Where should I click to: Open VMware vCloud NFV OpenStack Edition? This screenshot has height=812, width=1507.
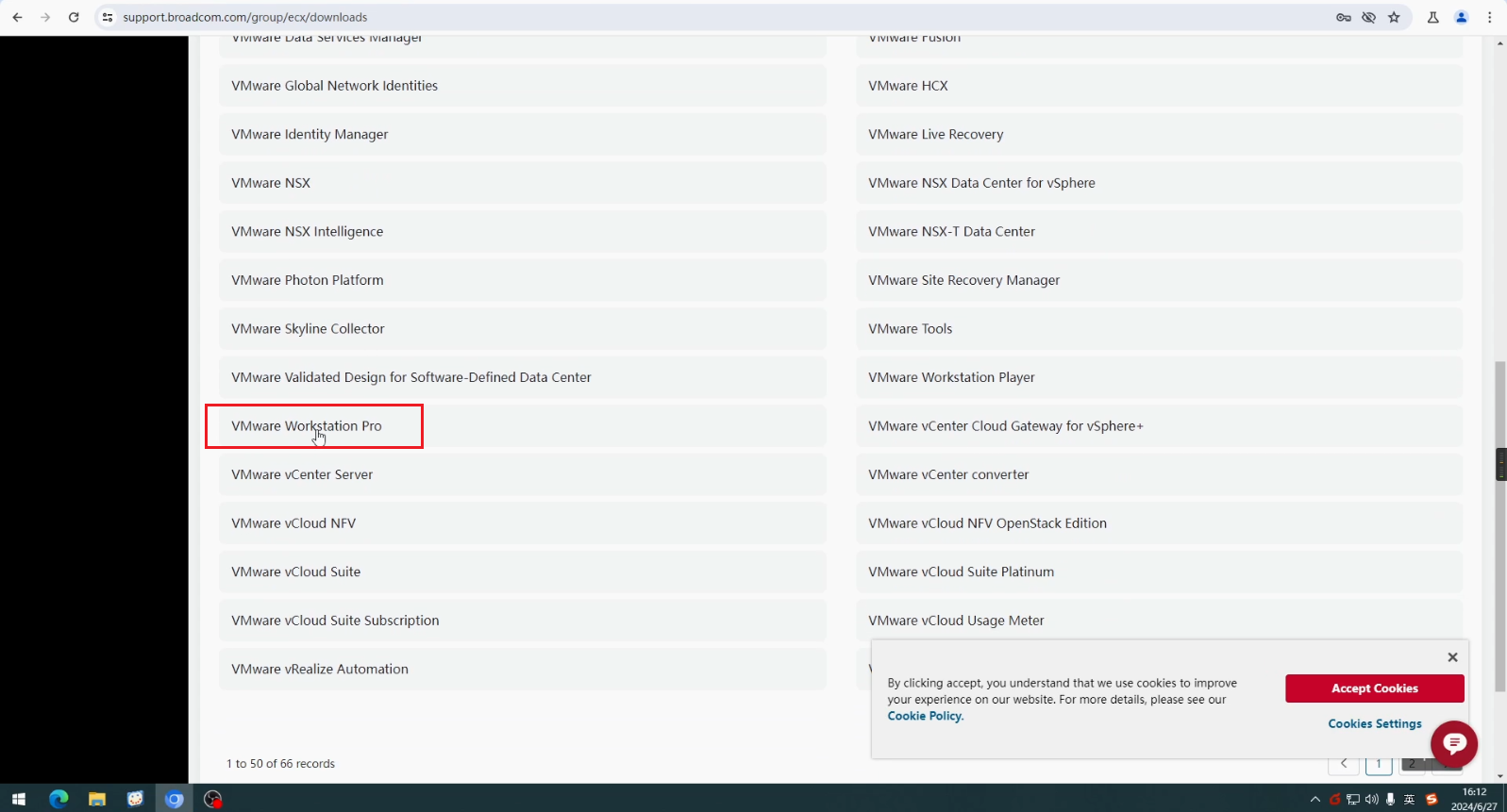(1160, 523)
